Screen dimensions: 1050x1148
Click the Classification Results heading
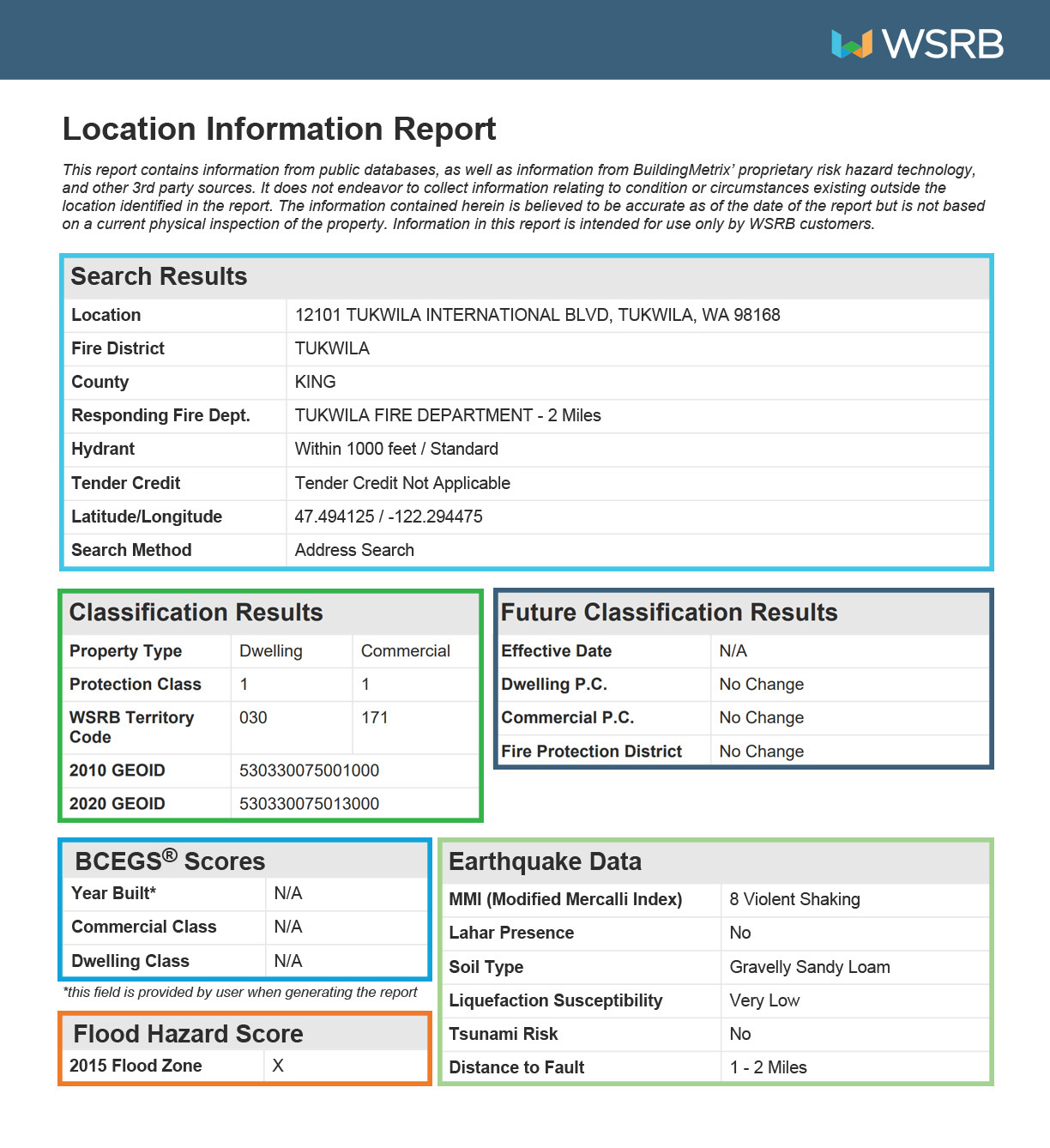(196, 612)
